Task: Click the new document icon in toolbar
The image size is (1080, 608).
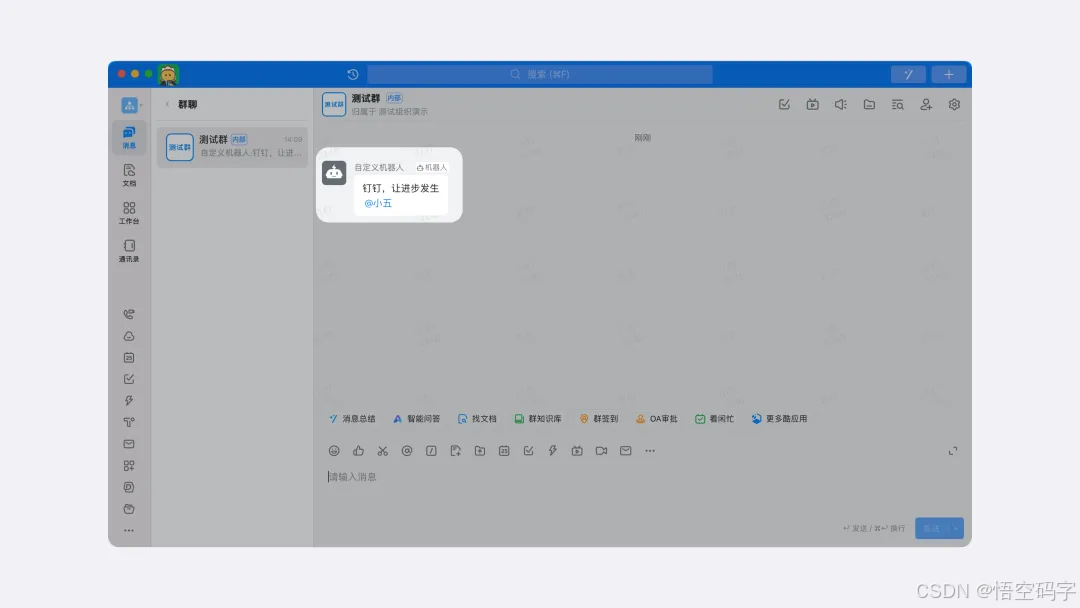Action: point(455,451)
